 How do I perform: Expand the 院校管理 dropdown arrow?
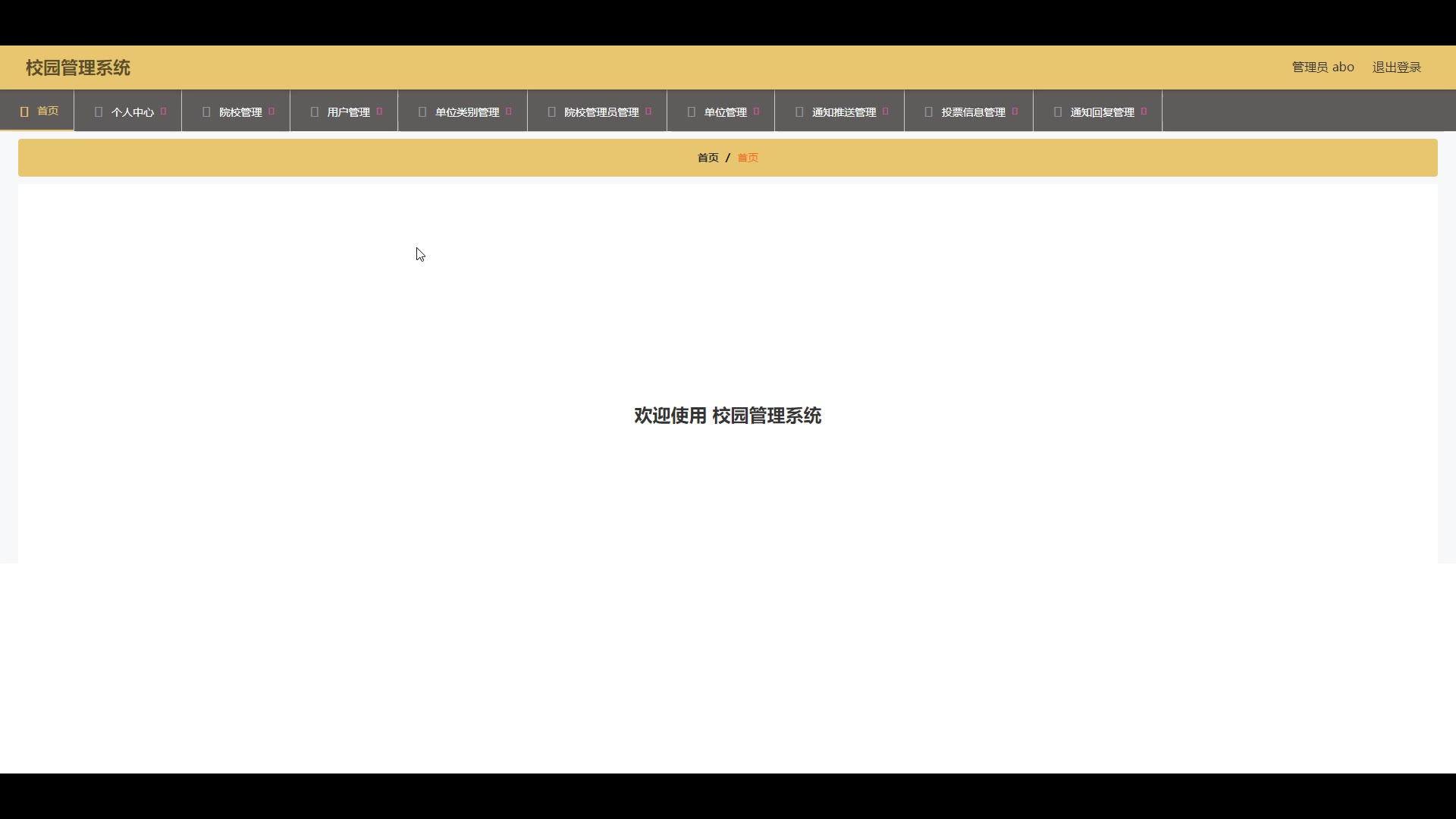[271, 111]
